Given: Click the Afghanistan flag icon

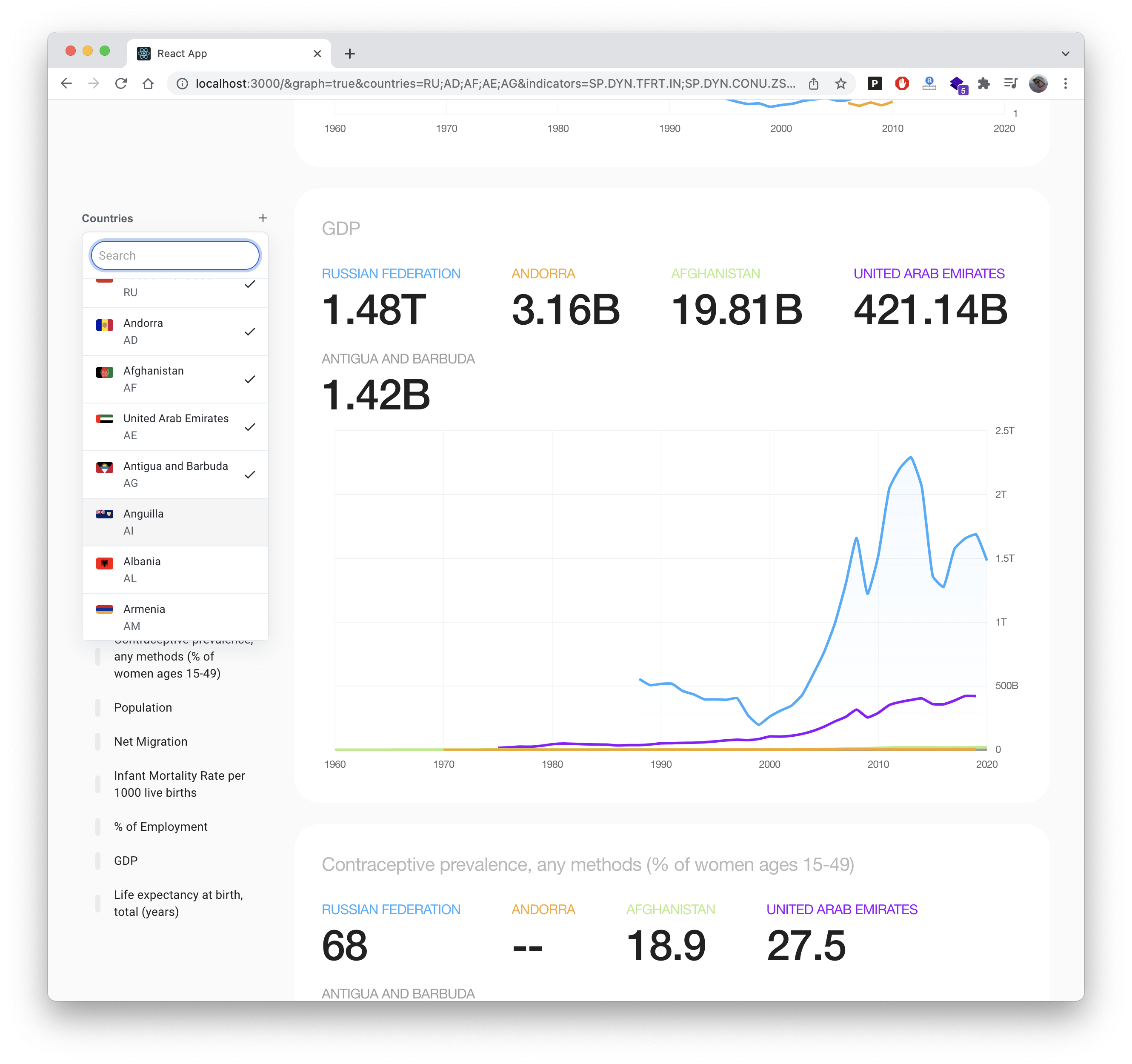Looking at the screenshot, I should click(x=105, y=372).
